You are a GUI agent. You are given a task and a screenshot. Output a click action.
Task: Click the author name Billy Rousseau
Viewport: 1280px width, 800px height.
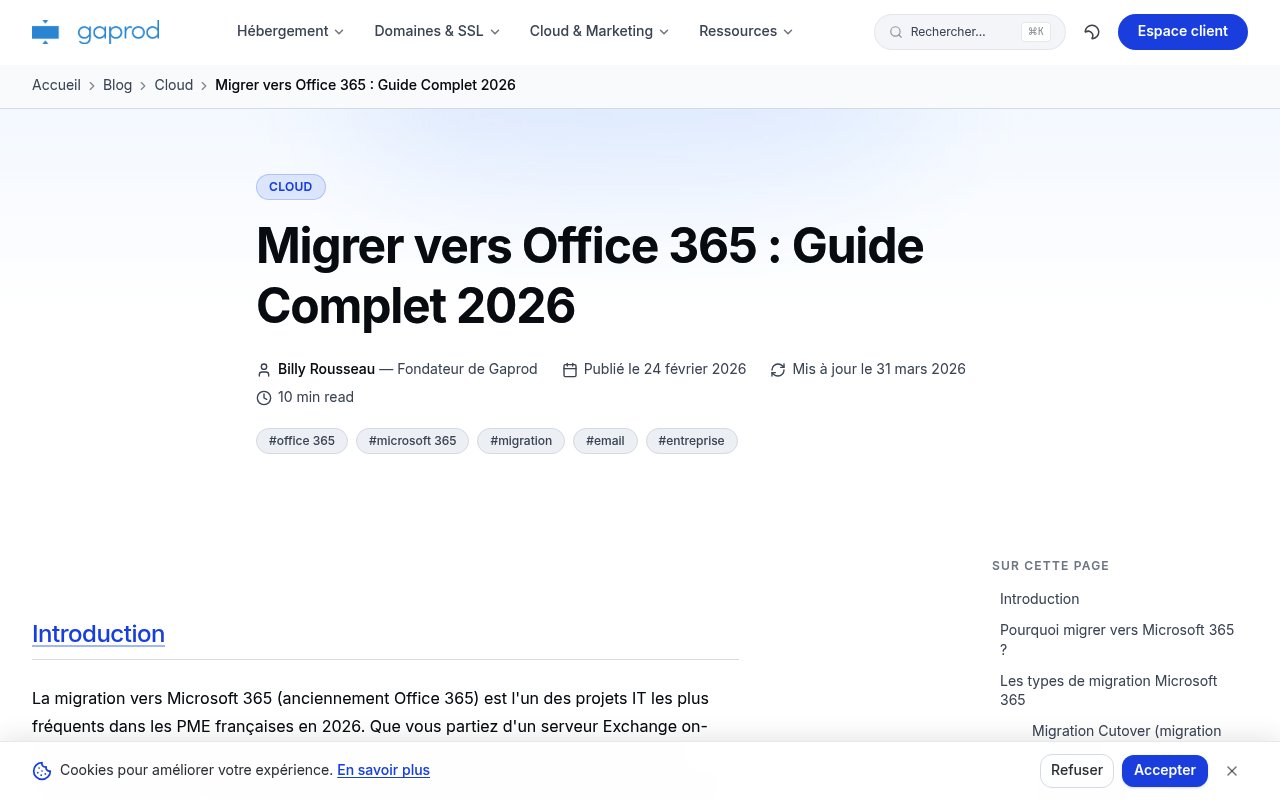(326, 369)
